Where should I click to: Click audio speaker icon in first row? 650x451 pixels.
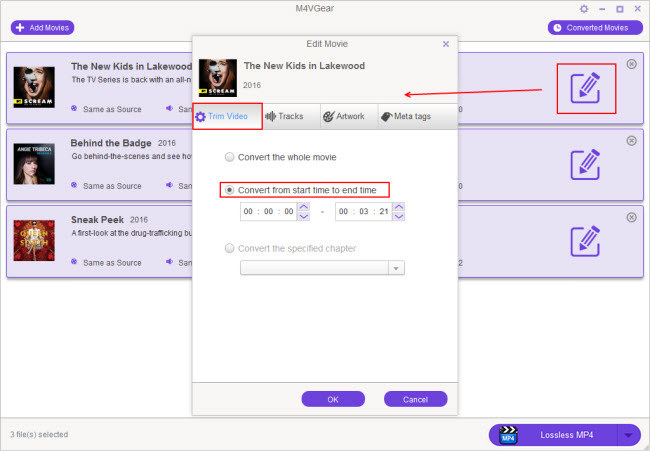169,109
